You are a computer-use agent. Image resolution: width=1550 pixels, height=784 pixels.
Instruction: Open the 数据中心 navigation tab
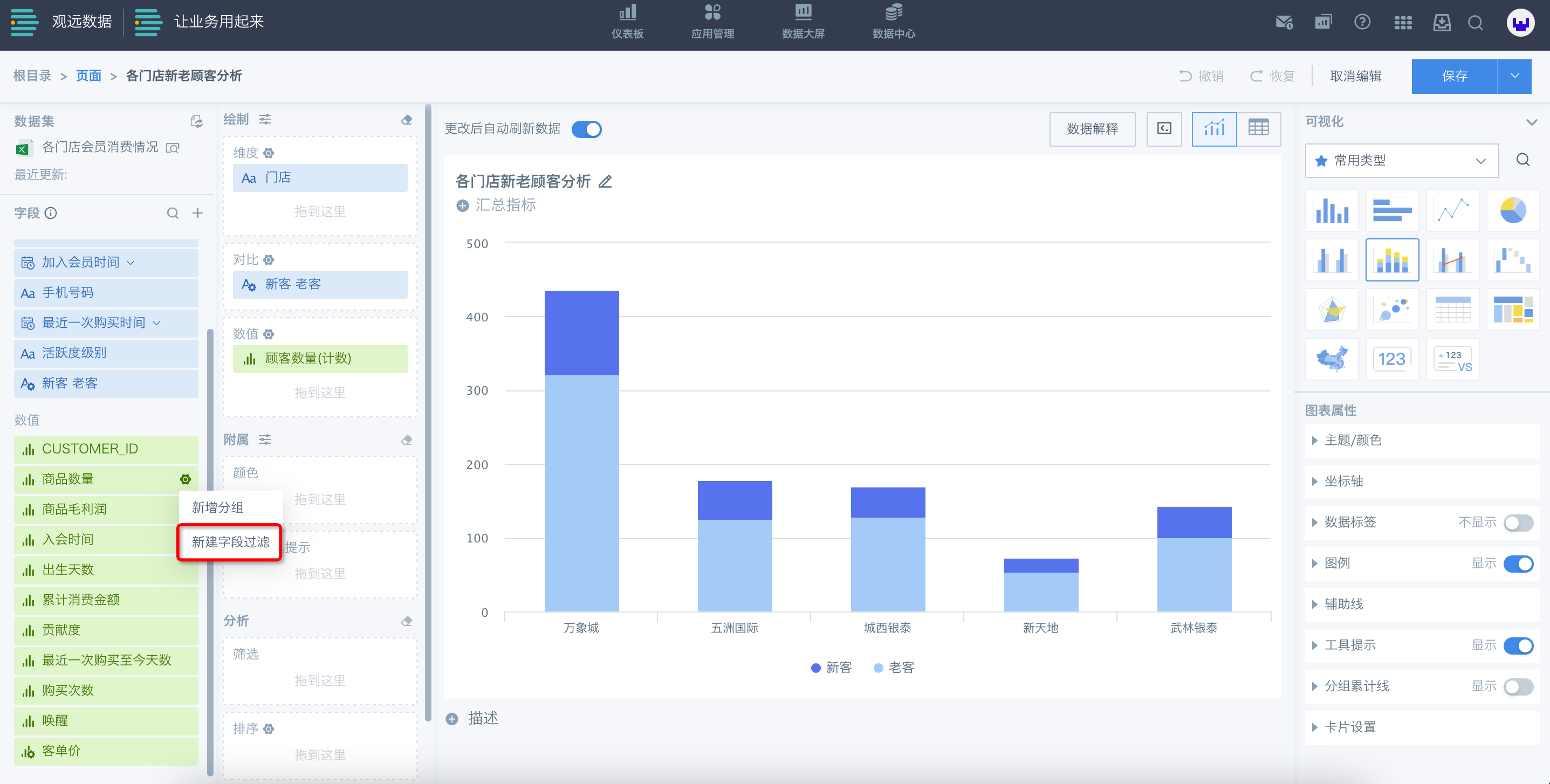(x=894, y=22)
